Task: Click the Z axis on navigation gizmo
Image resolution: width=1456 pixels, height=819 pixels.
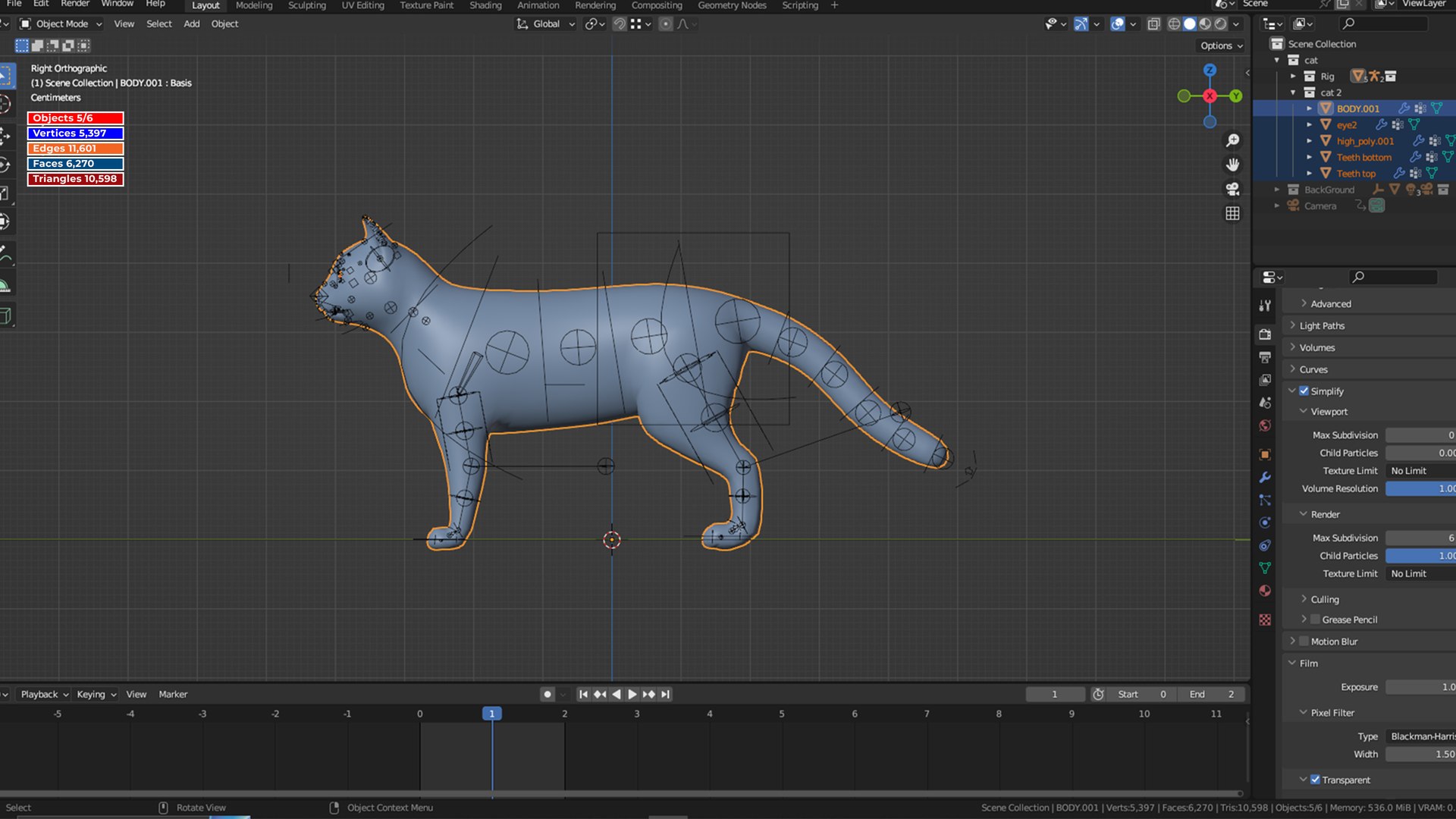Action: [x=1210, y=71]
